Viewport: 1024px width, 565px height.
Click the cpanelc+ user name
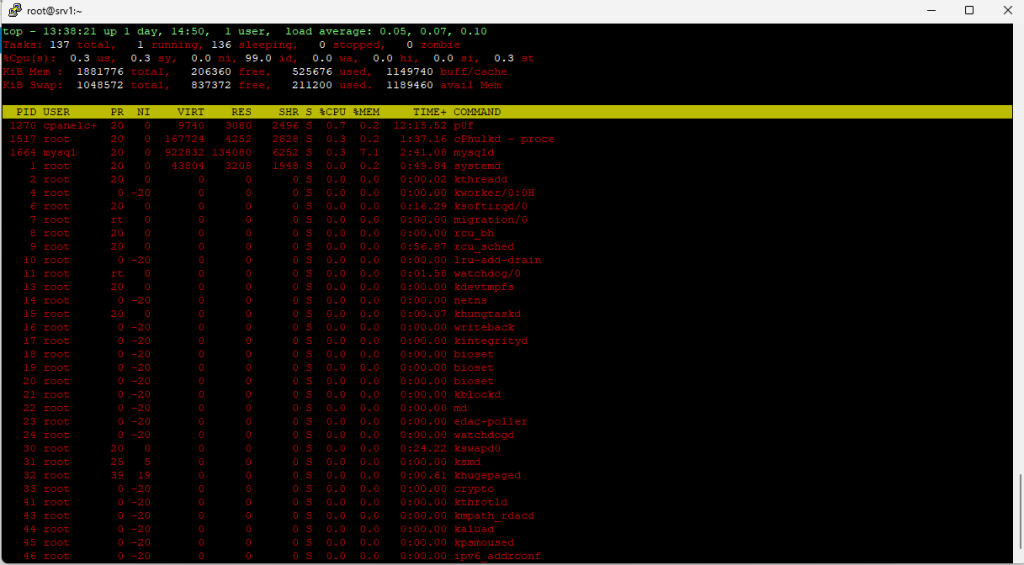coord(70,125)
